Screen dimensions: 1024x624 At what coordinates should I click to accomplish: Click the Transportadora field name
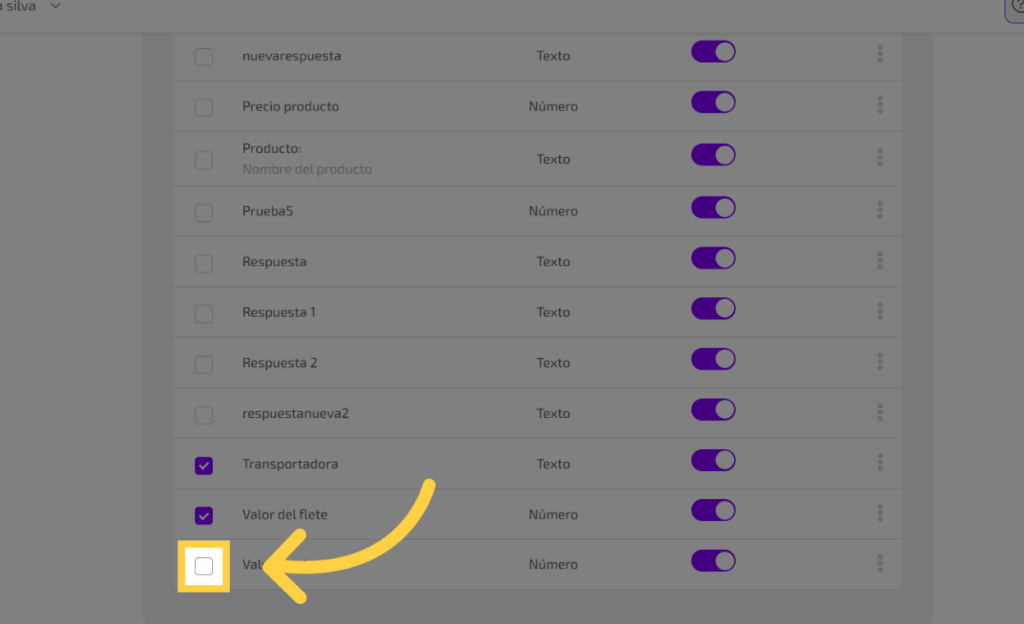pyautogui.click(x=290, y=464)
